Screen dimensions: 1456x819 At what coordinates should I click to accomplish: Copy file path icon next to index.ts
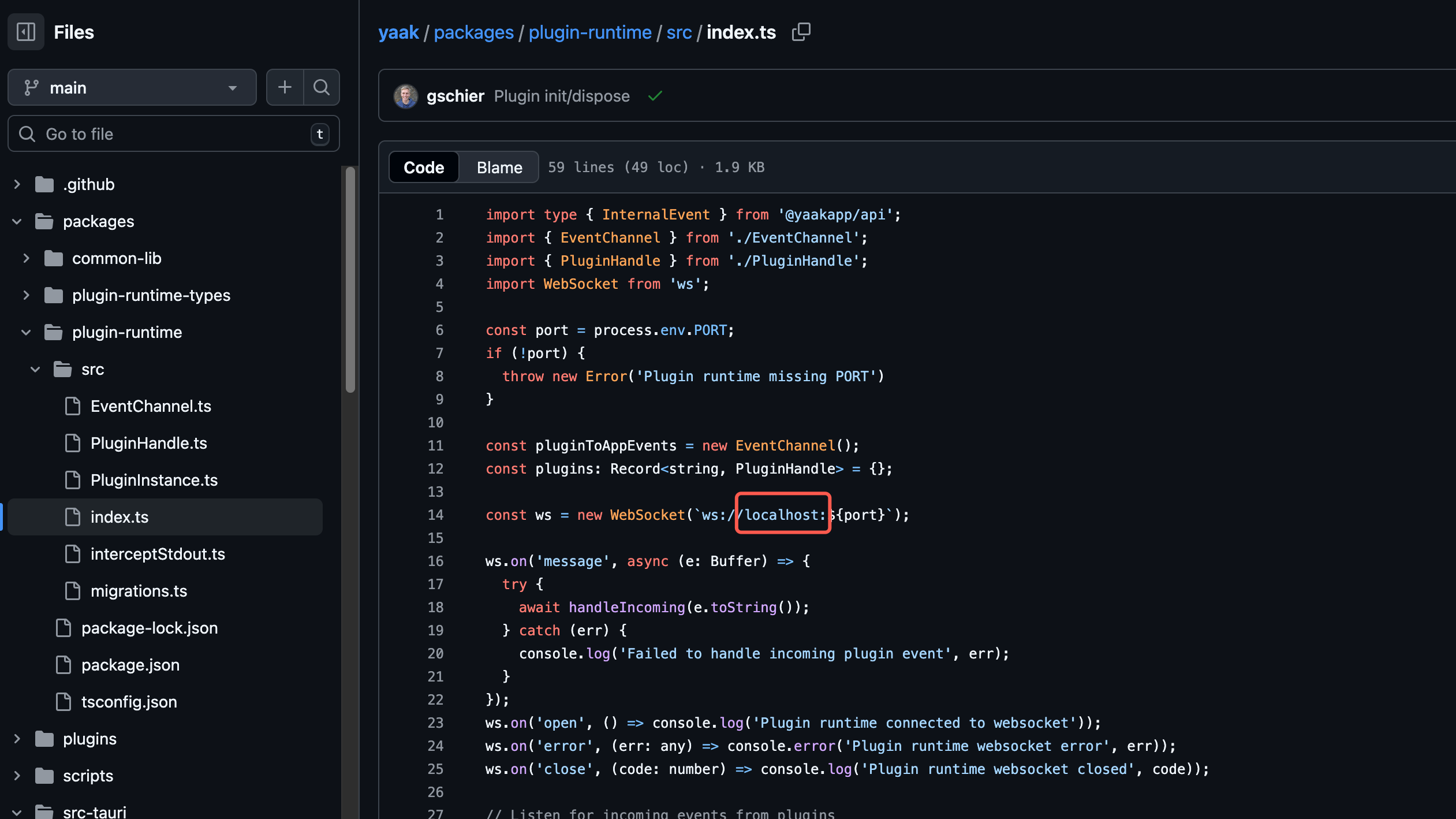(x=801, y=32)
